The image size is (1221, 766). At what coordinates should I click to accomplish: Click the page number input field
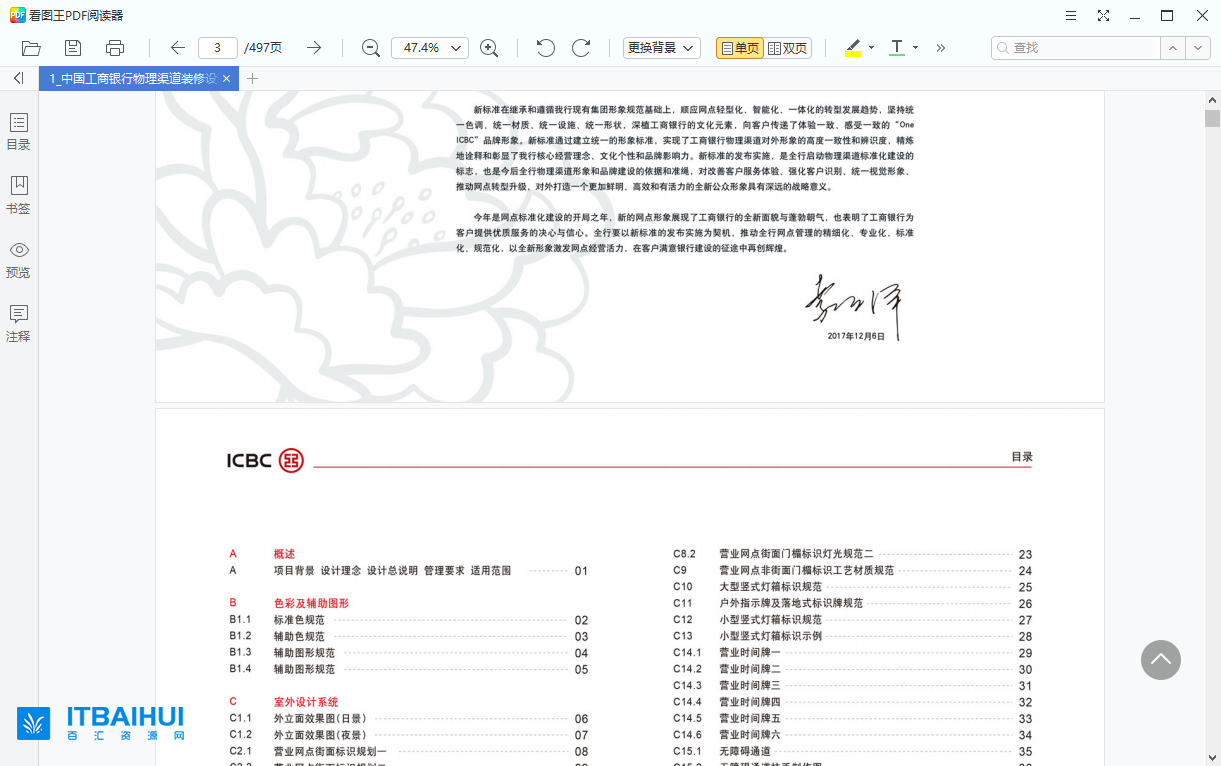point(218,48)
